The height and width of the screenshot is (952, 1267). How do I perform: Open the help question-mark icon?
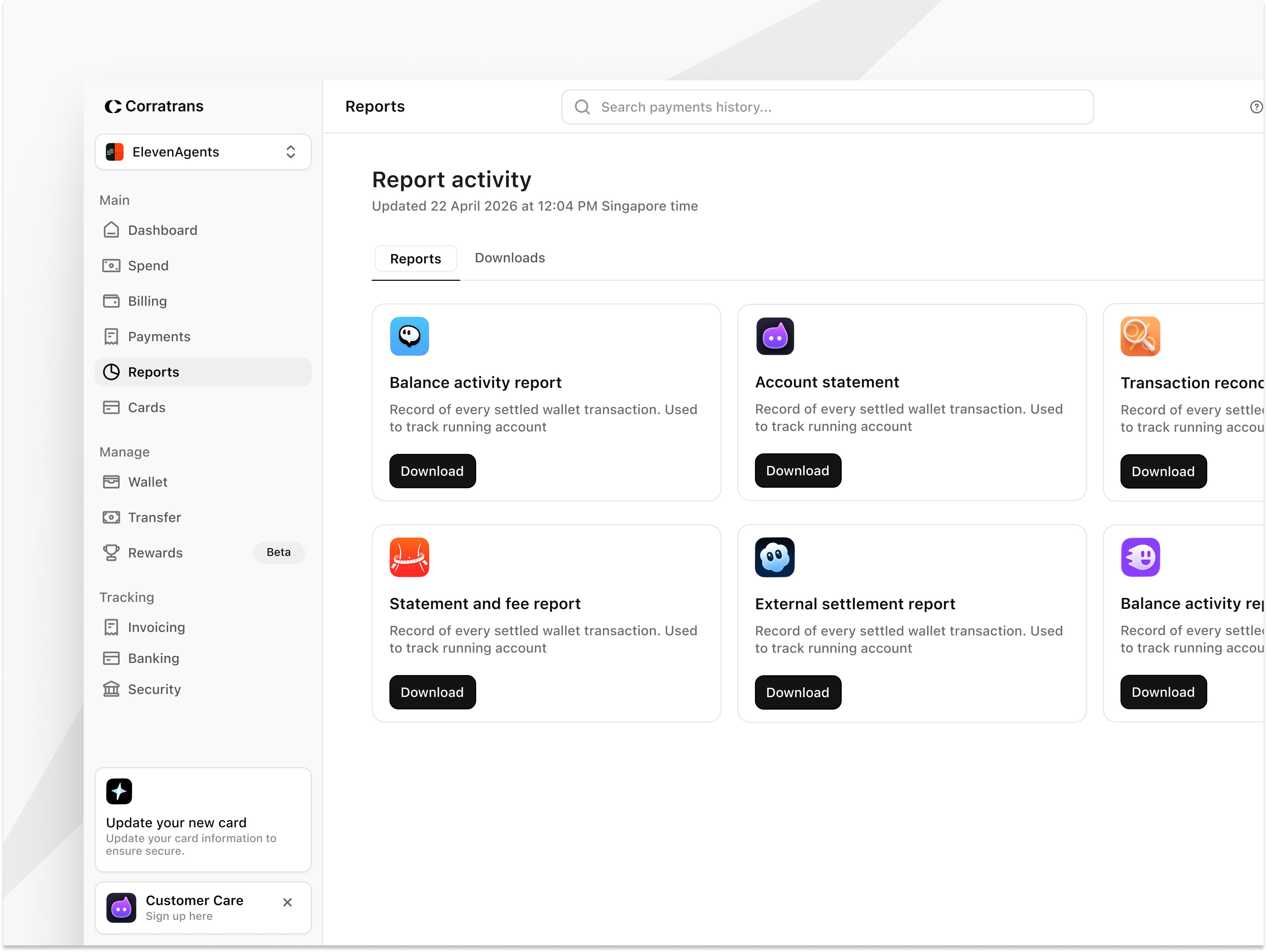pyautogui.click(x=1256, y=107)
